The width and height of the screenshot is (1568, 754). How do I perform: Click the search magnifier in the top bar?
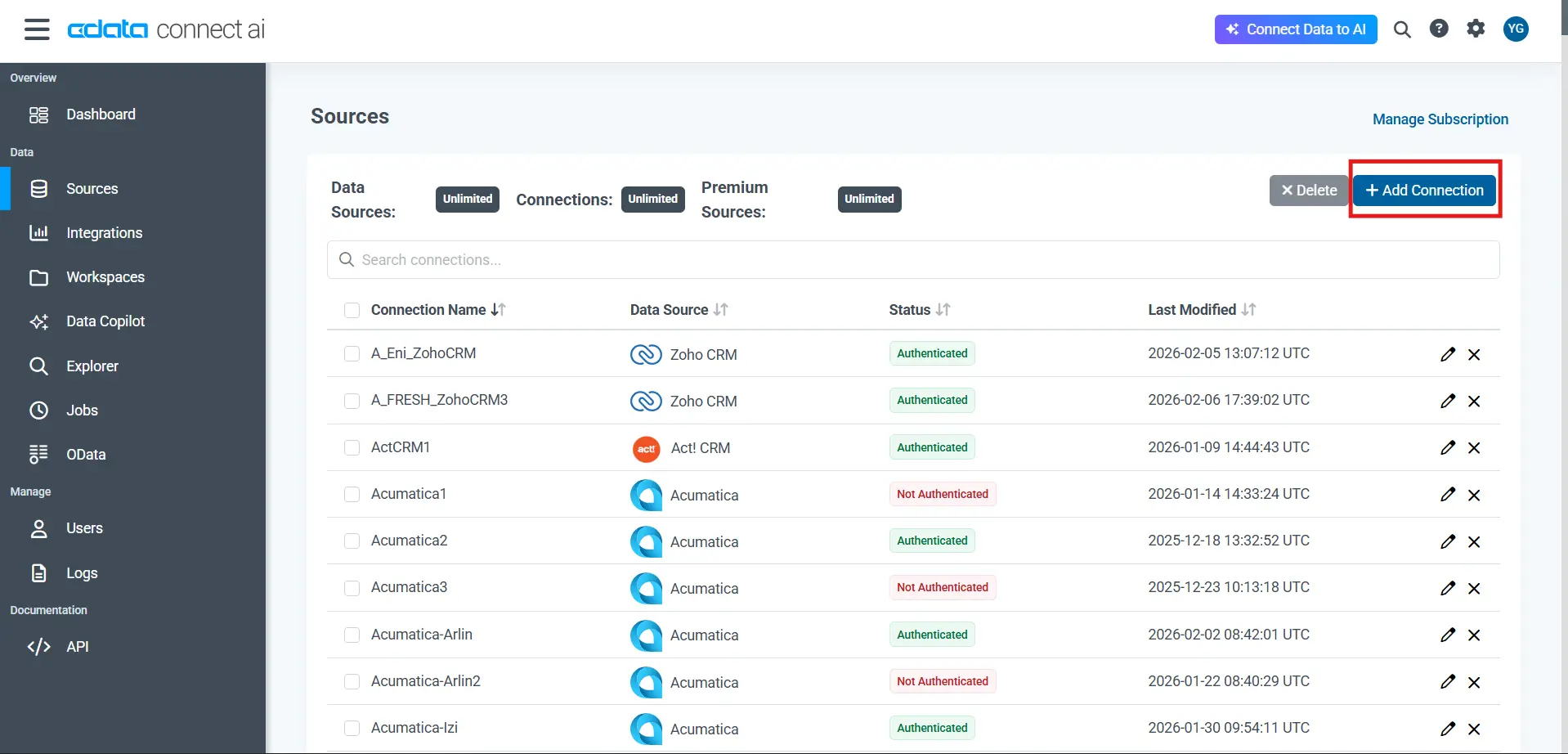click(x=1403, y=29)
